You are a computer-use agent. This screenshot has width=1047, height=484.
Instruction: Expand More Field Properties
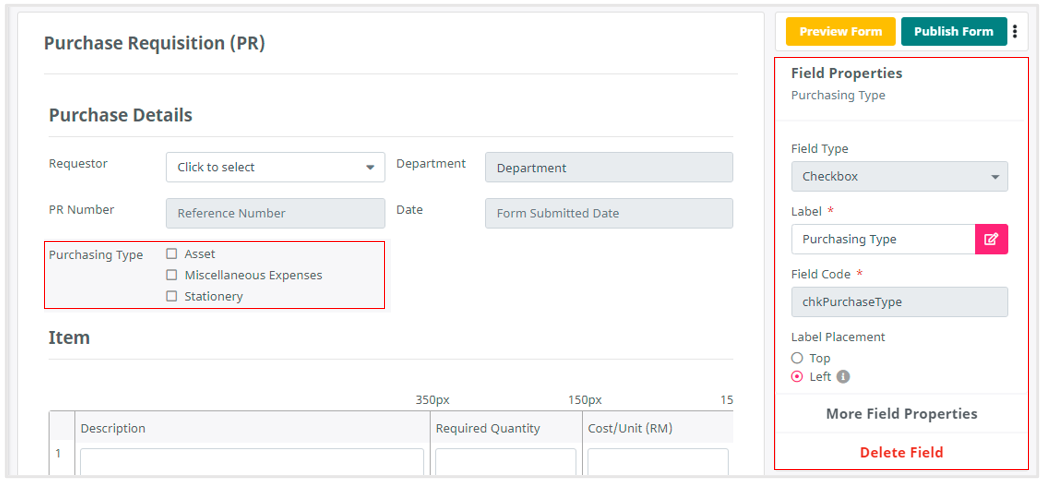pyautogui.click(x=901, y=414)
